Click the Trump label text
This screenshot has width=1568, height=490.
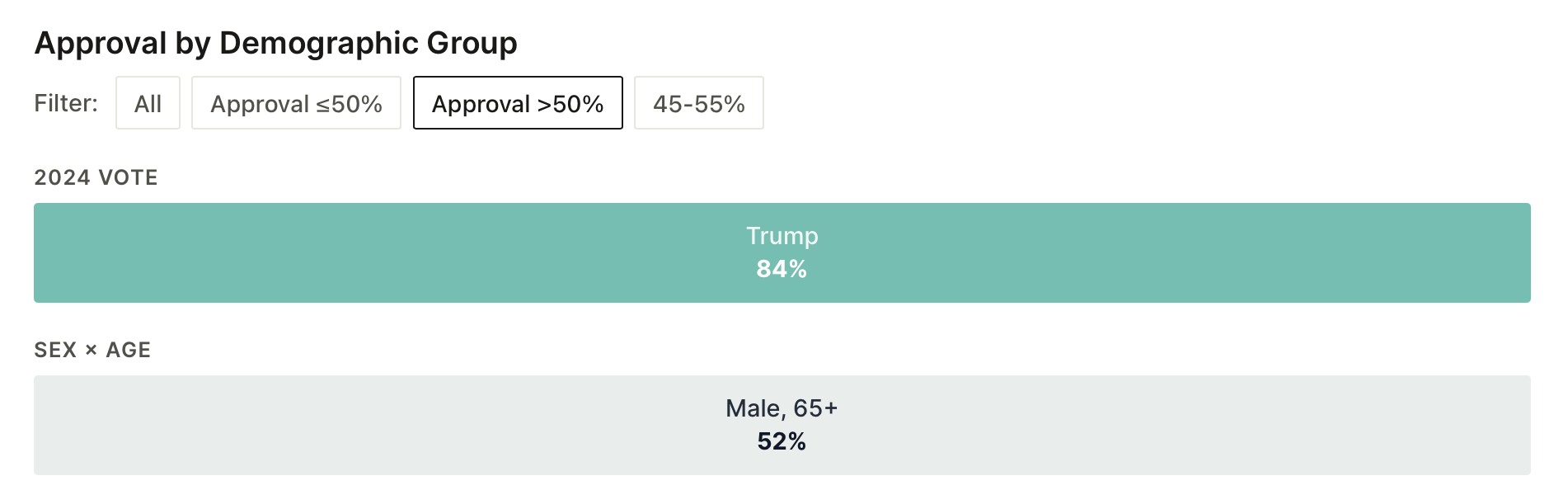coord(782,236)
